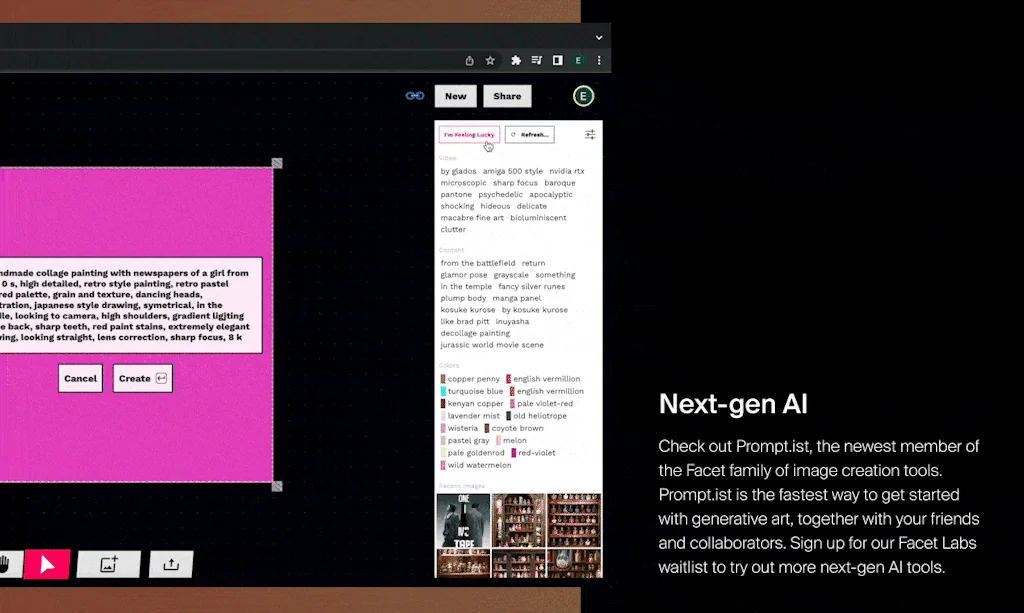Open the account menu via the E avatar
1024x613 pixels.
coord(582,96)
